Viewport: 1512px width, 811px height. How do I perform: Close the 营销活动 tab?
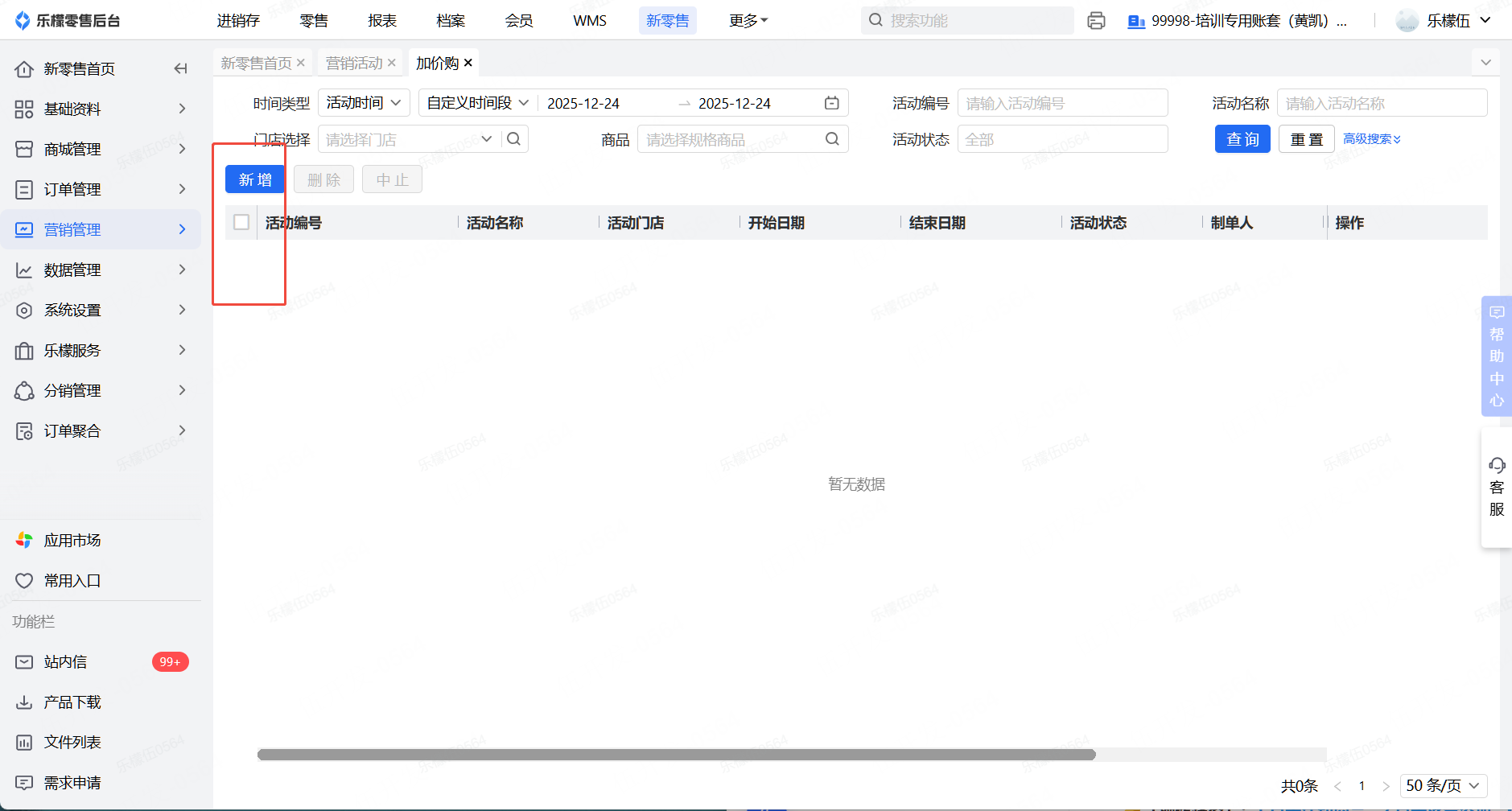coord(392,63)
